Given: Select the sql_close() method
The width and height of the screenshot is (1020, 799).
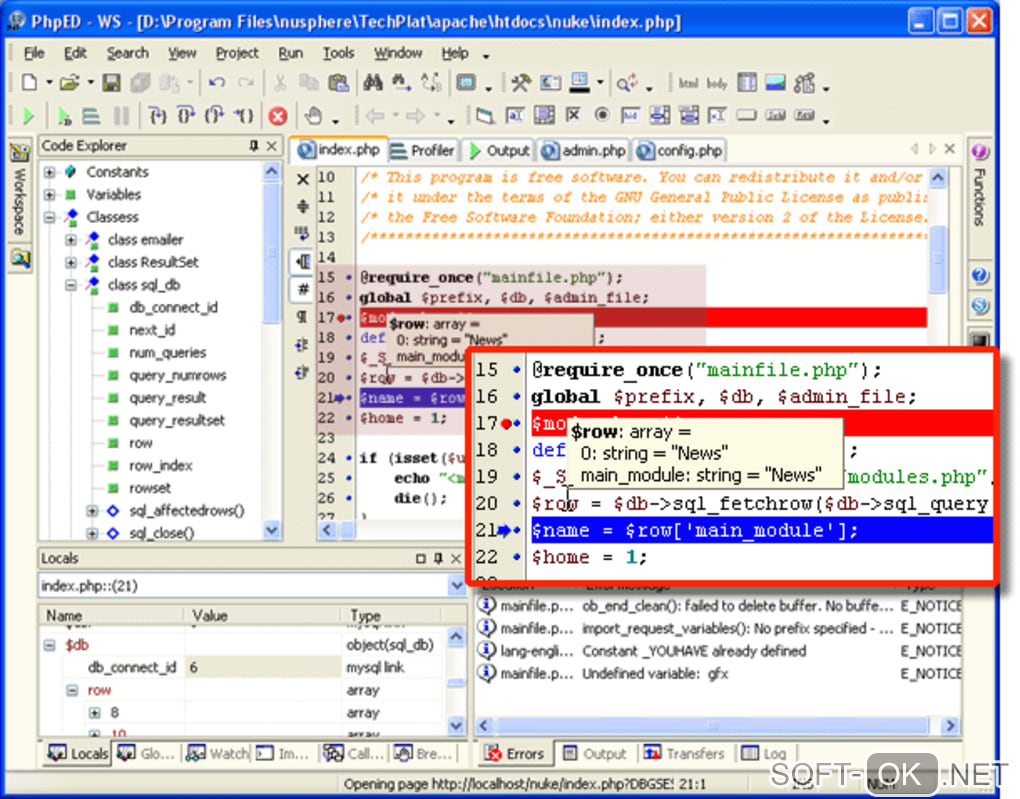Looking at the screenshot, I should pyautogui.click(x=161, y=534).
